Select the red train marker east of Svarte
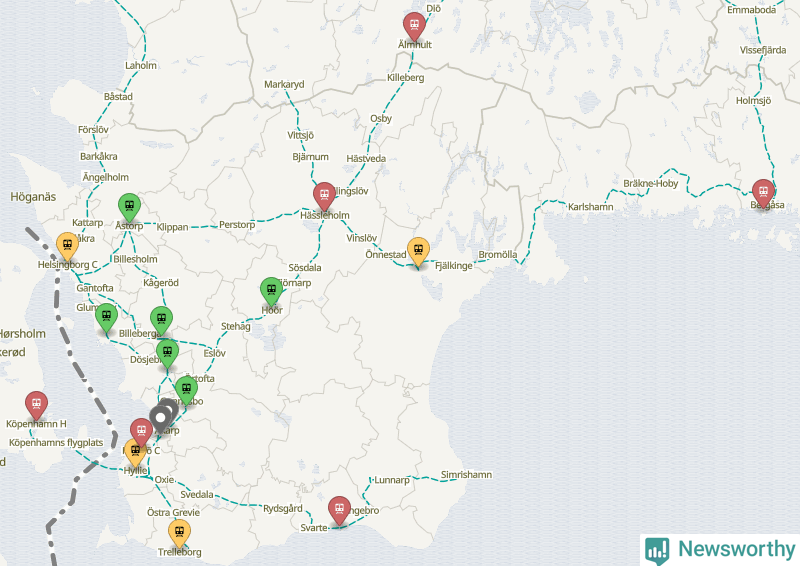Image resolution: width=800 pixels, height=566 pixels. tap(339, 510)
